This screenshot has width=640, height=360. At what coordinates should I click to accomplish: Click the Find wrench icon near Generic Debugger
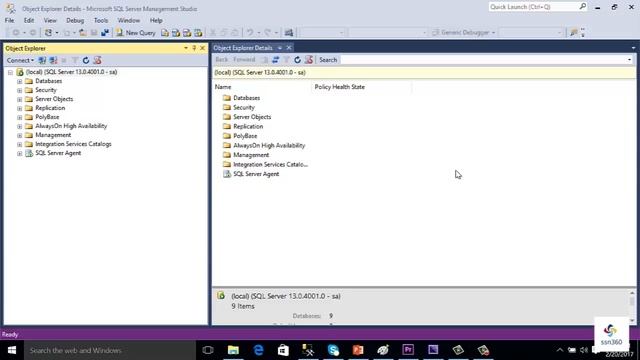pyautogui.click(x=573, y=33)
